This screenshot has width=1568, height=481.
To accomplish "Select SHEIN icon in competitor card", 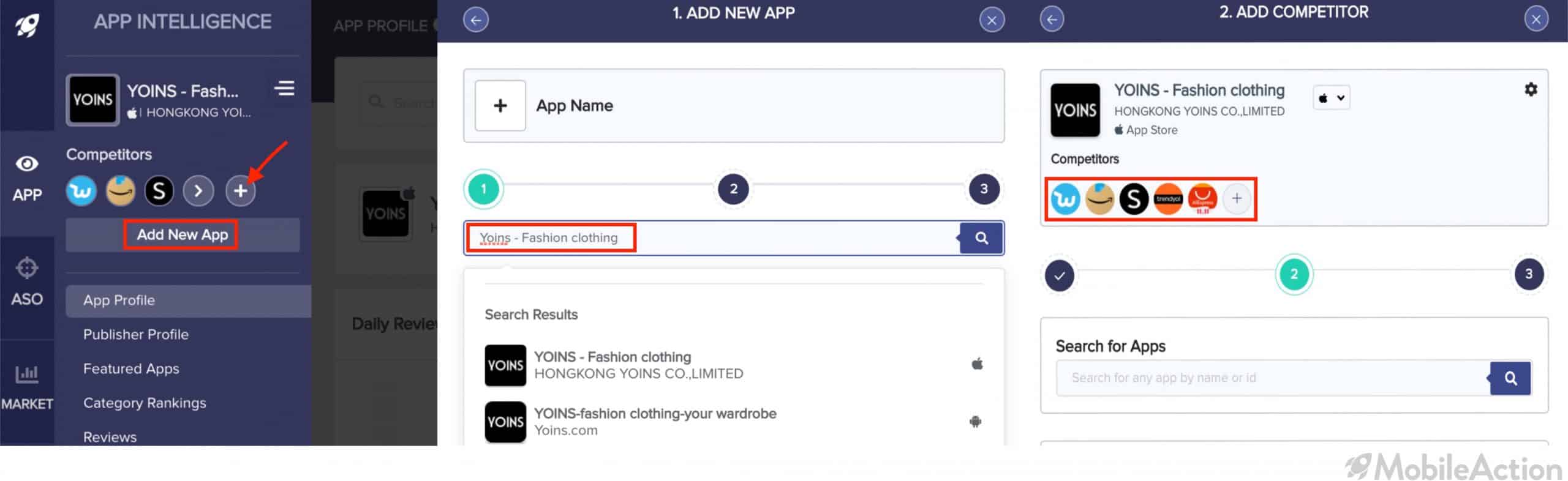I will (1134, 199).
